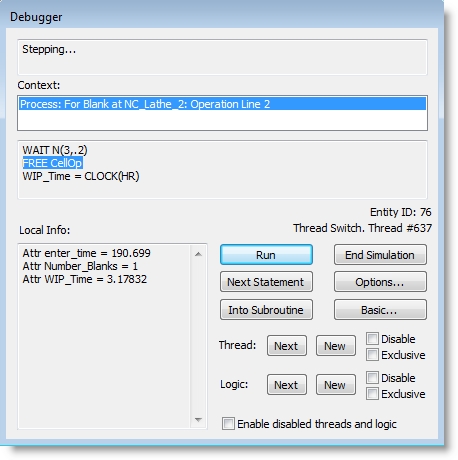Screen dimensions: 458x460
Task: Select the FREE CellOp statement line
Action: [52, 163]
